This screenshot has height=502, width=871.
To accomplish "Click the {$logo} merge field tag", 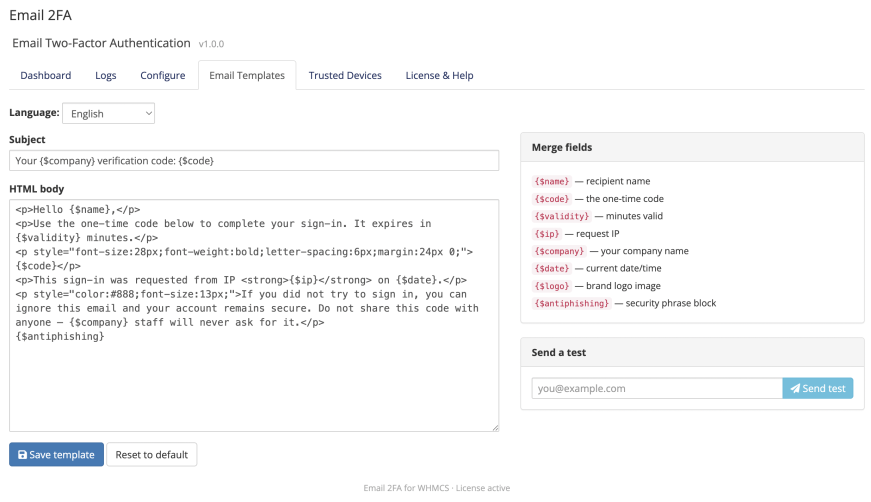I will click(552, 286).
